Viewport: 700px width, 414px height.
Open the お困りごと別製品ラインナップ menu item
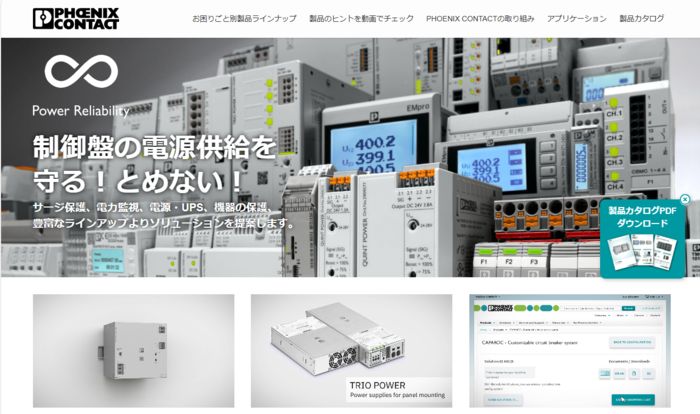coord(246,19)
